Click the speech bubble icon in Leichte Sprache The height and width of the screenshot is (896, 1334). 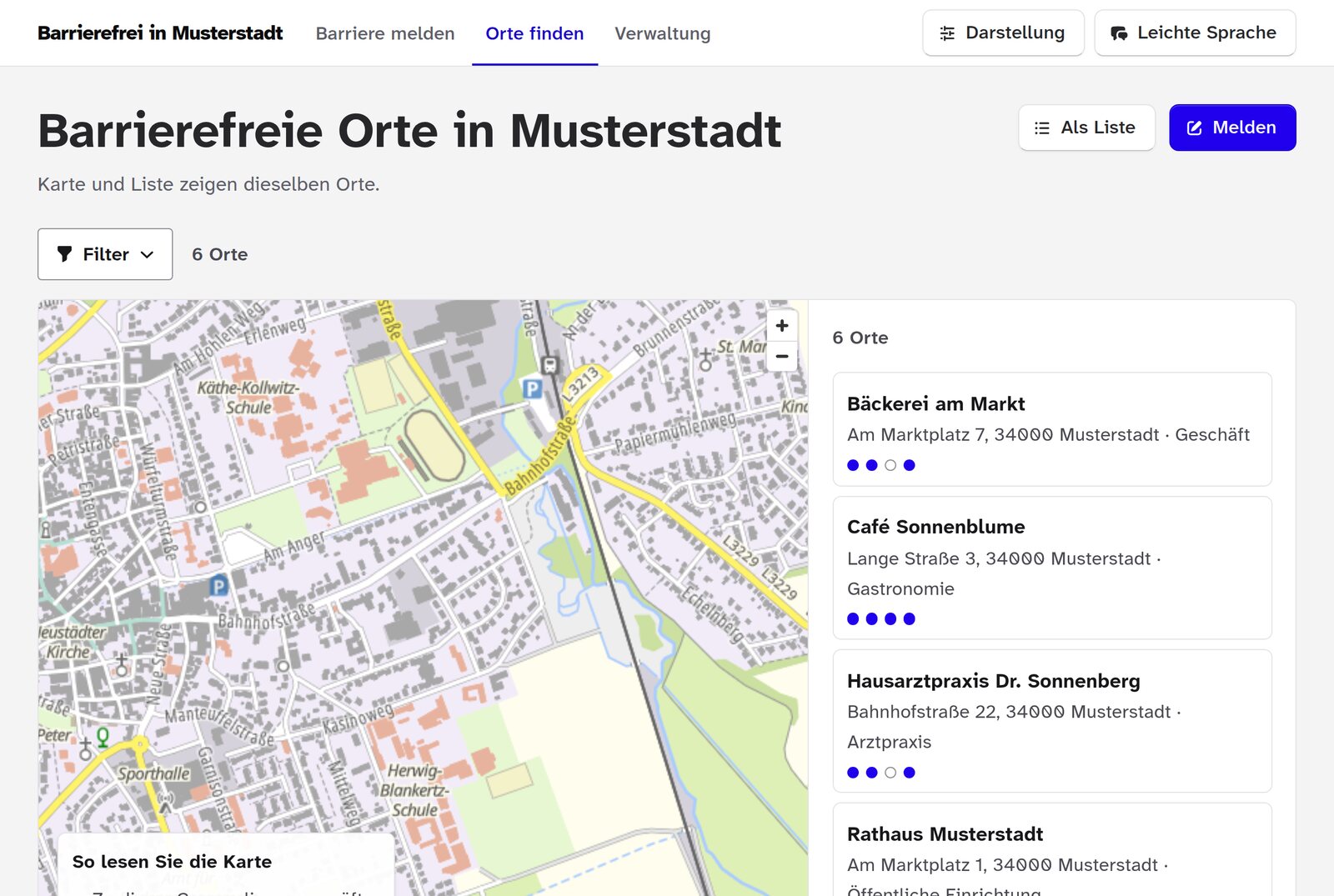tap(1119, 33)
